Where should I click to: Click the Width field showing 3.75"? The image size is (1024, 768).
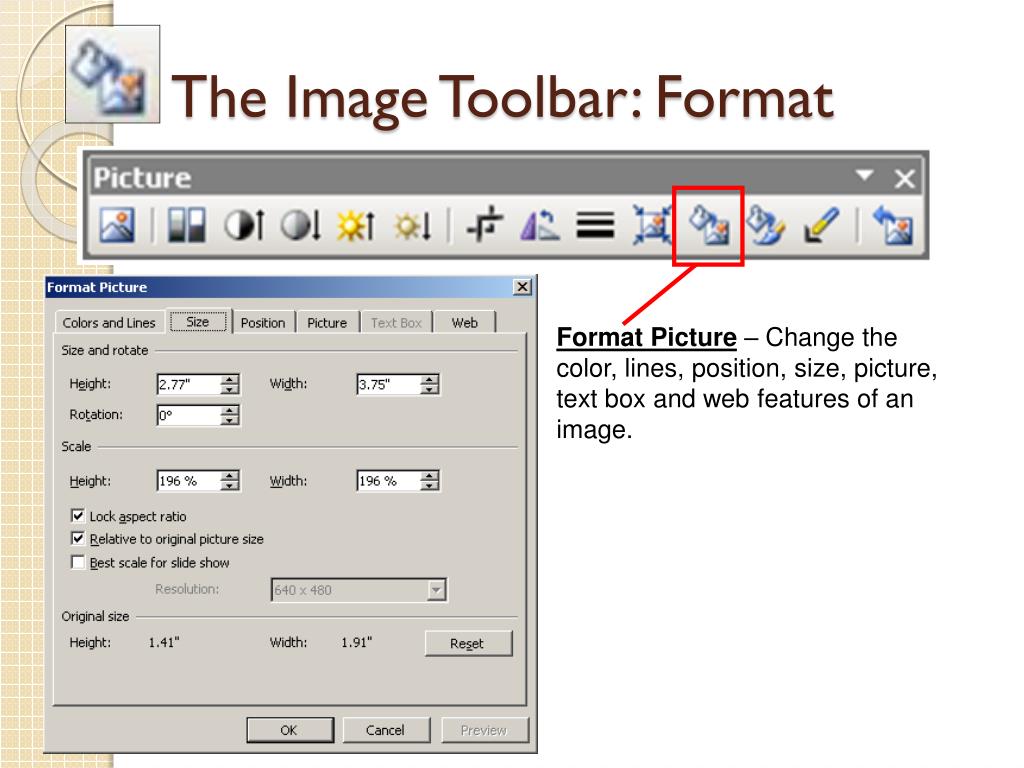389,385
